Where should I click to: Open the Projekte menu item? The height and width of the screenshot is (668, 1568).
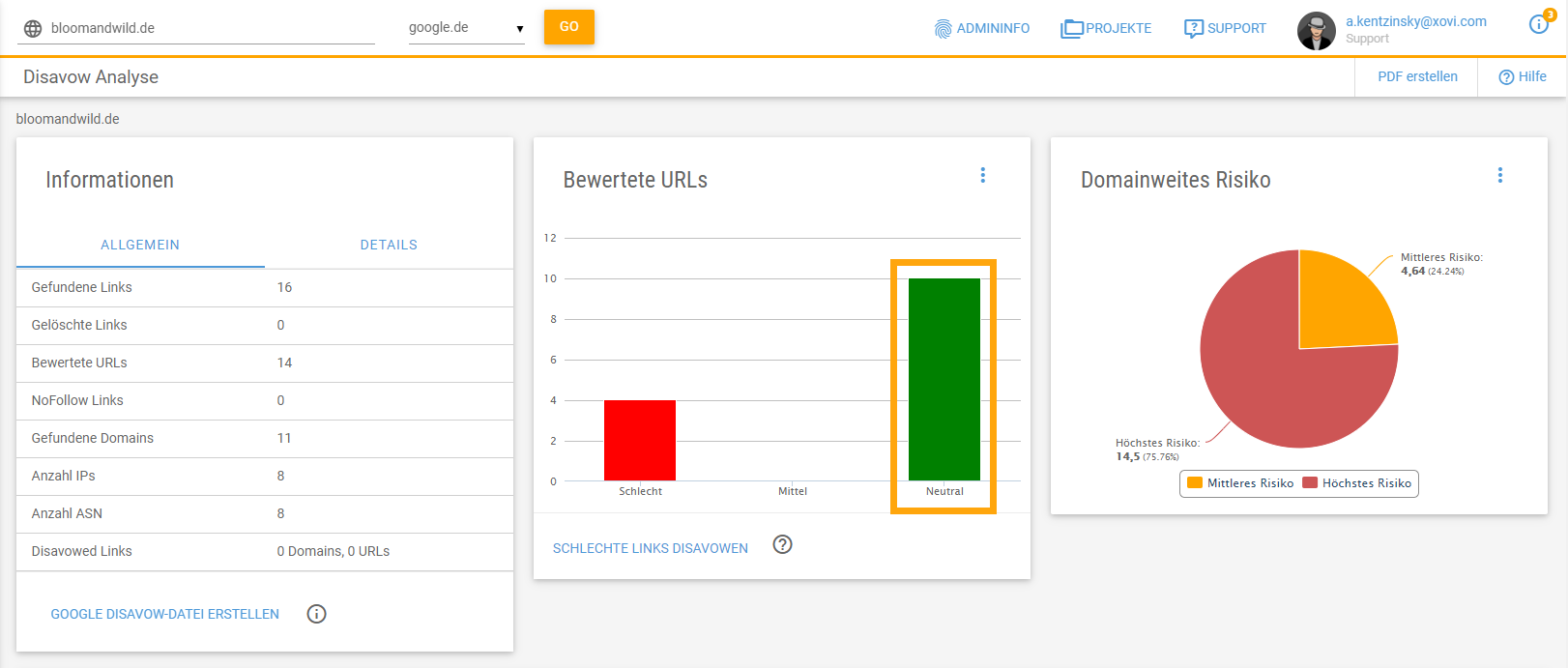(1118, 29)
